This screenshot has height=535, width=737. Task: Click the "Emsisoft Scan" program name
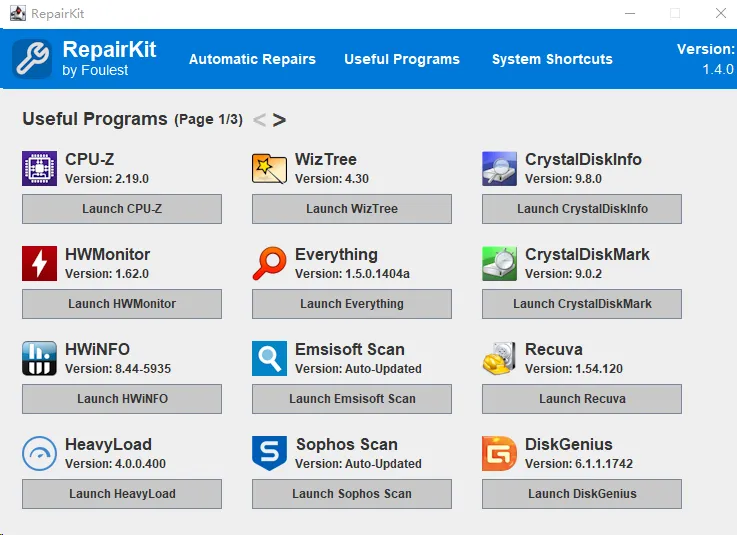pyautogui.click(x=350, y=349)
